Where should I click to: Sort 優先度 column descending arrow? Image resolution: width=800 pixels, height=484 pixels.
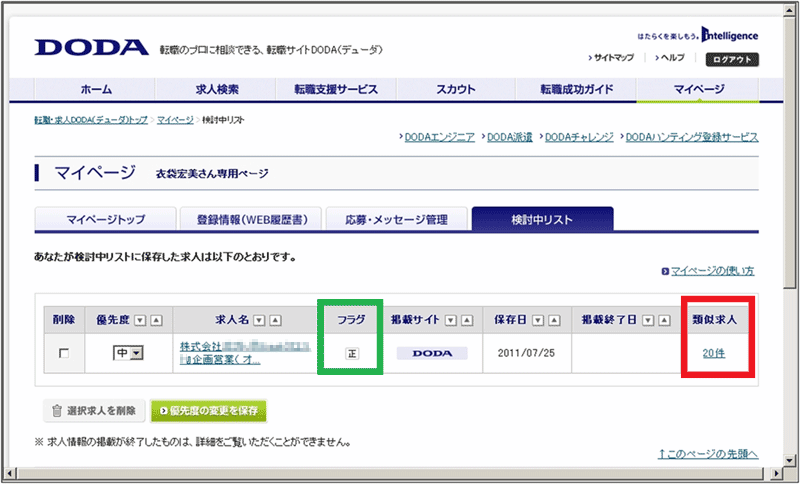pos(141,321)
